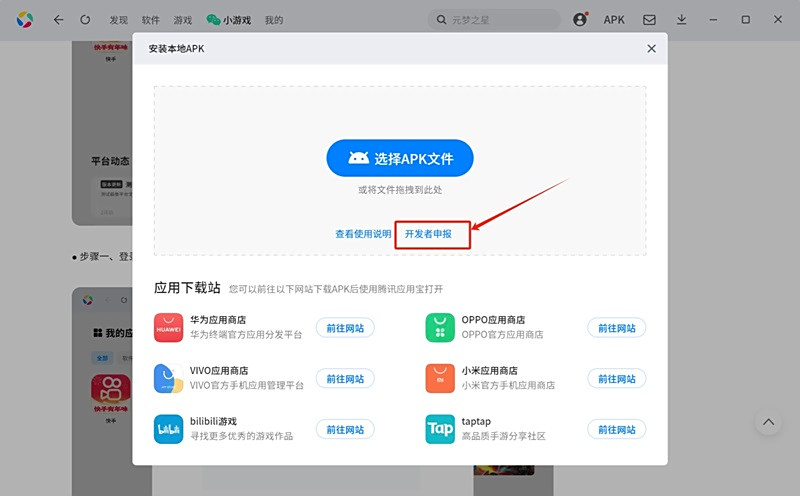Open the 我的 tab
Image resolution: width=800 pixels, height=496 pixels.
[x=274, y=20]
